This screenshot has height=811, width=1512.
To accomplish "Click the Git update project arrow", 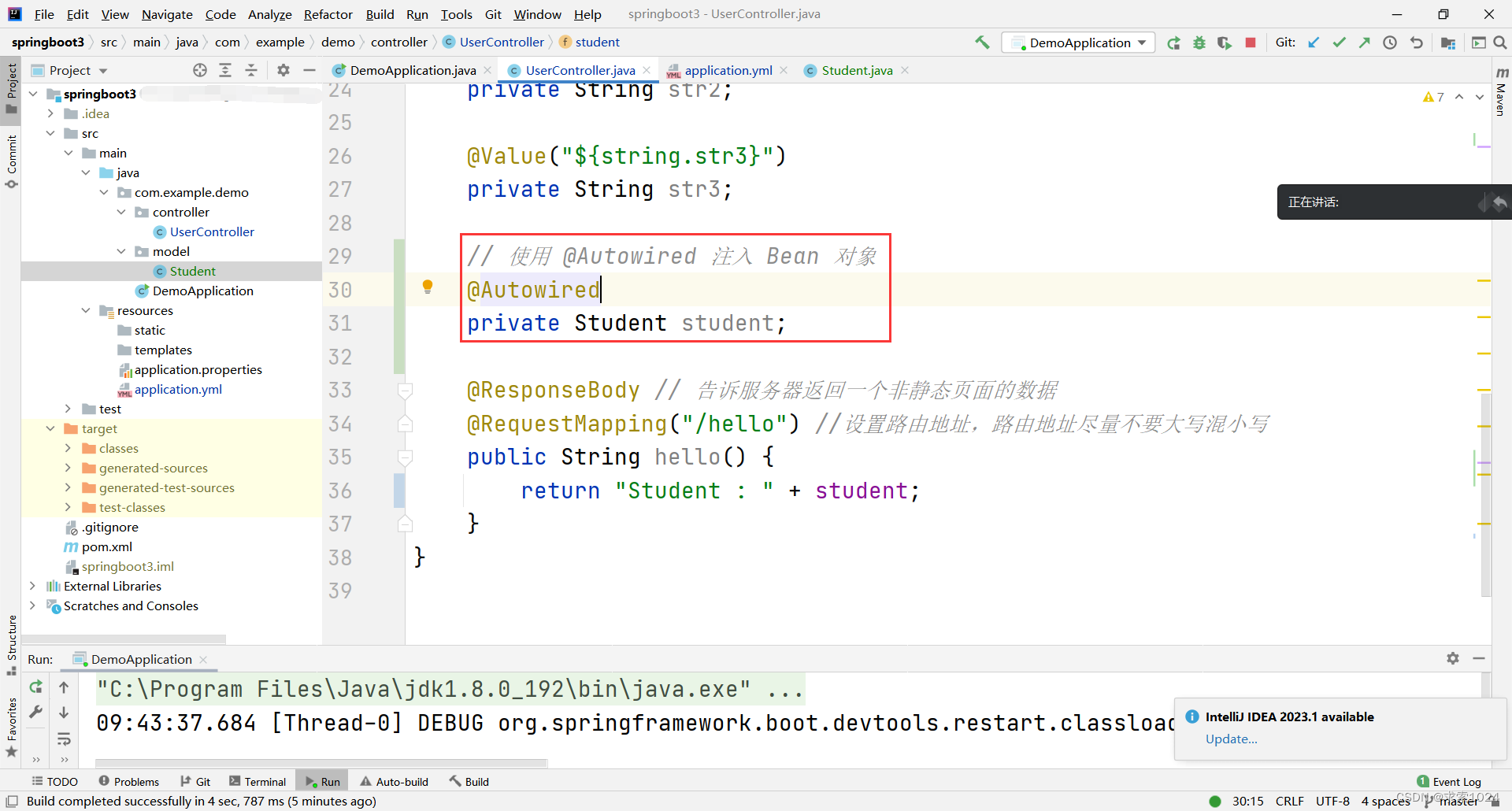I will click(x=1314, y=43).
